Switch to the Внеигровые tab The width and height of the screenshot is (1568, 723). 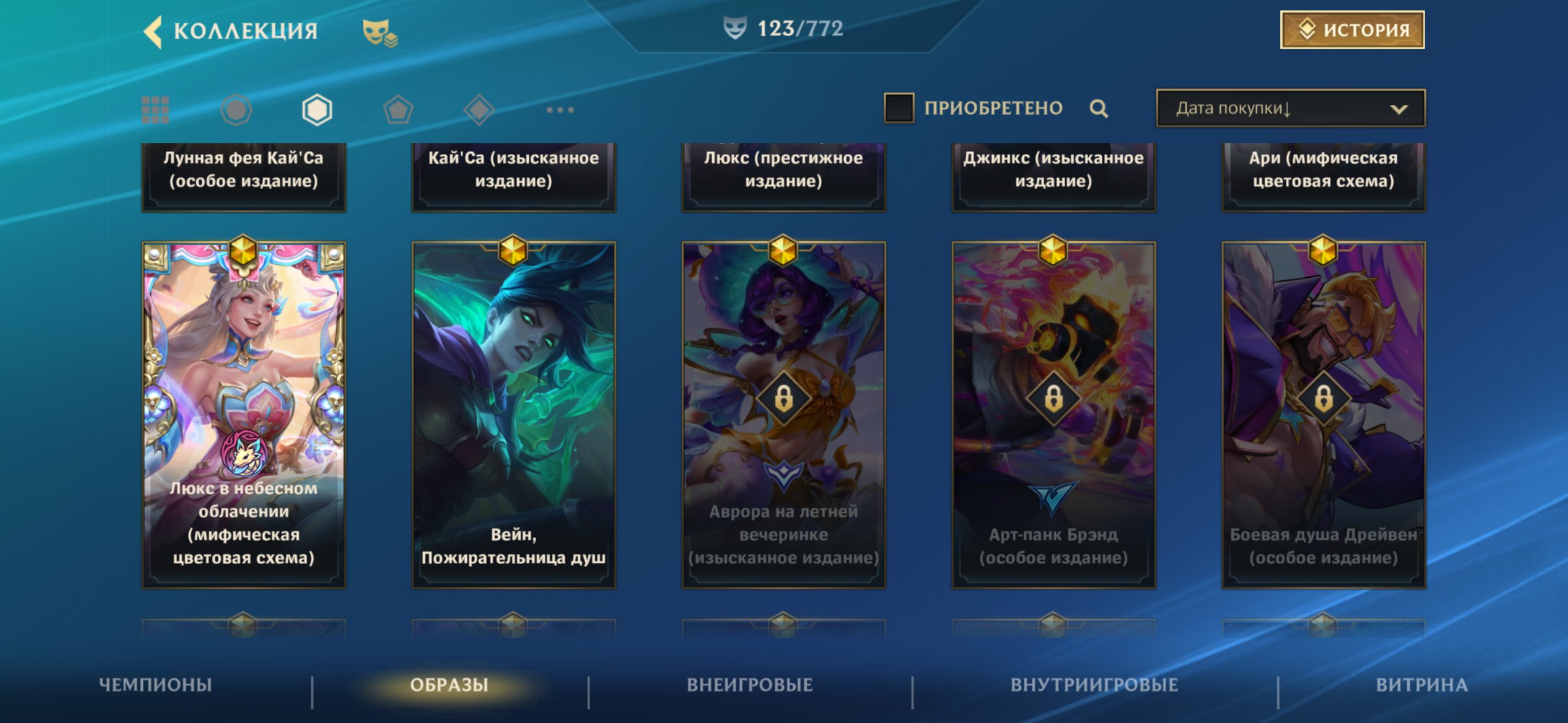pyautogui.click(x=750, y=684)
